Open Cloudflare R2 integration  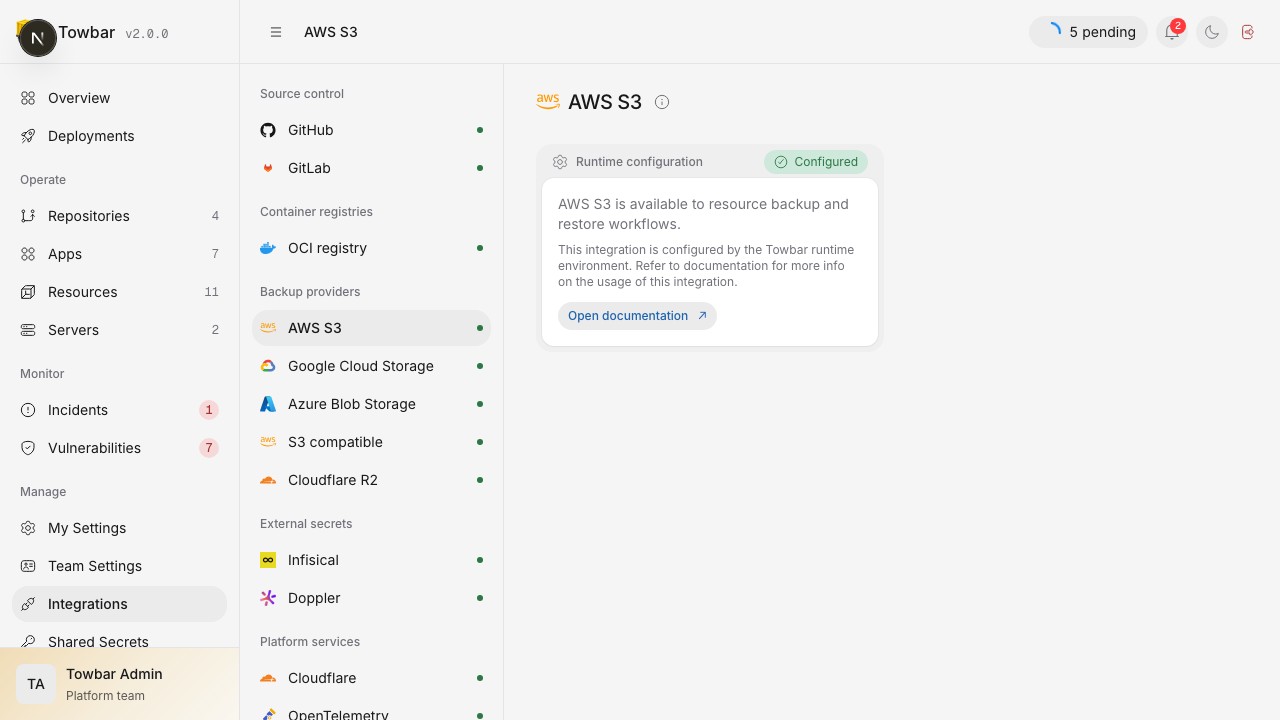pyautogui.click(x=372, y=480)
